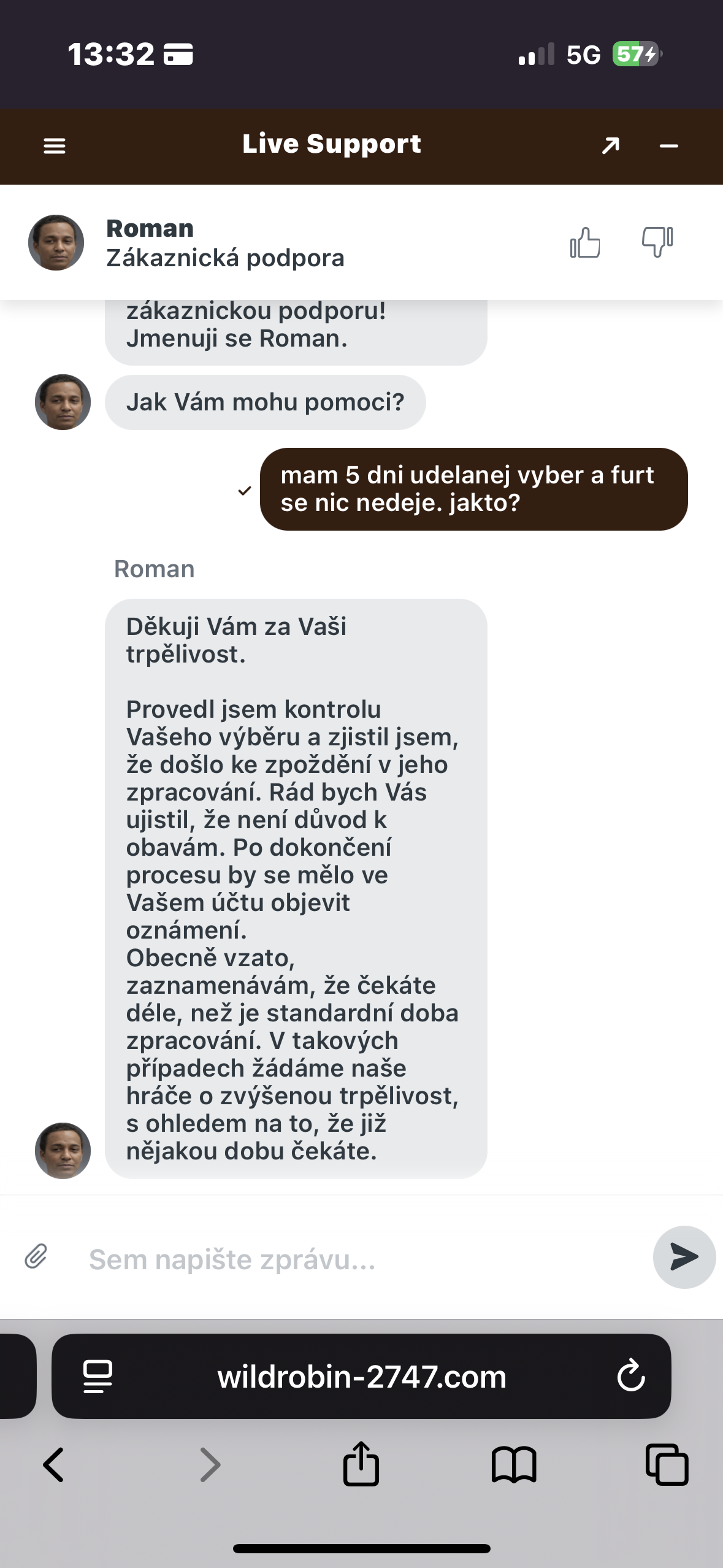Open the Live Support hamburger menu

[x=55, y=146]
